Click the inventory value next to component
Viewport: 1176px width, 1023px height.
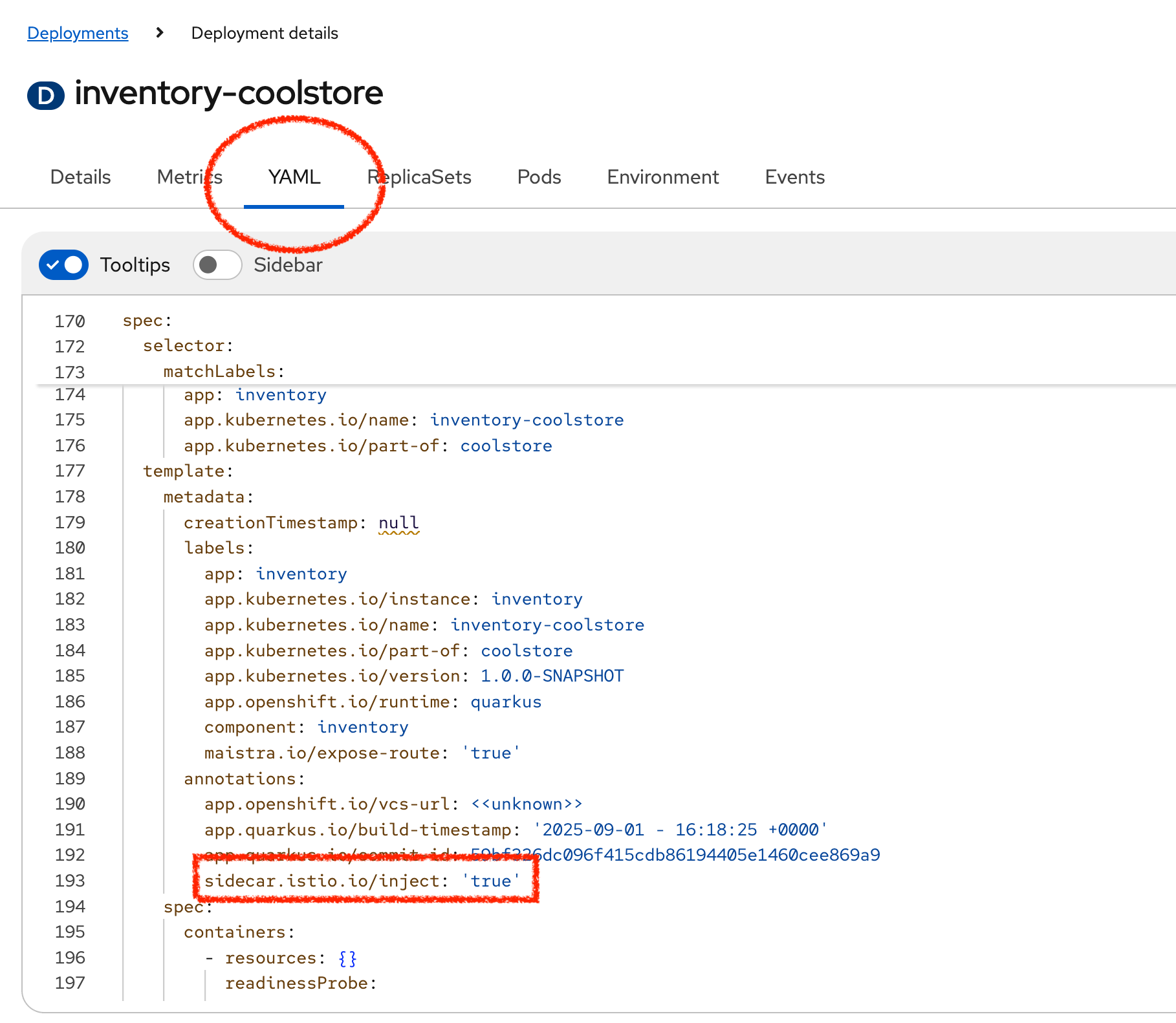(x=362, y=726)
